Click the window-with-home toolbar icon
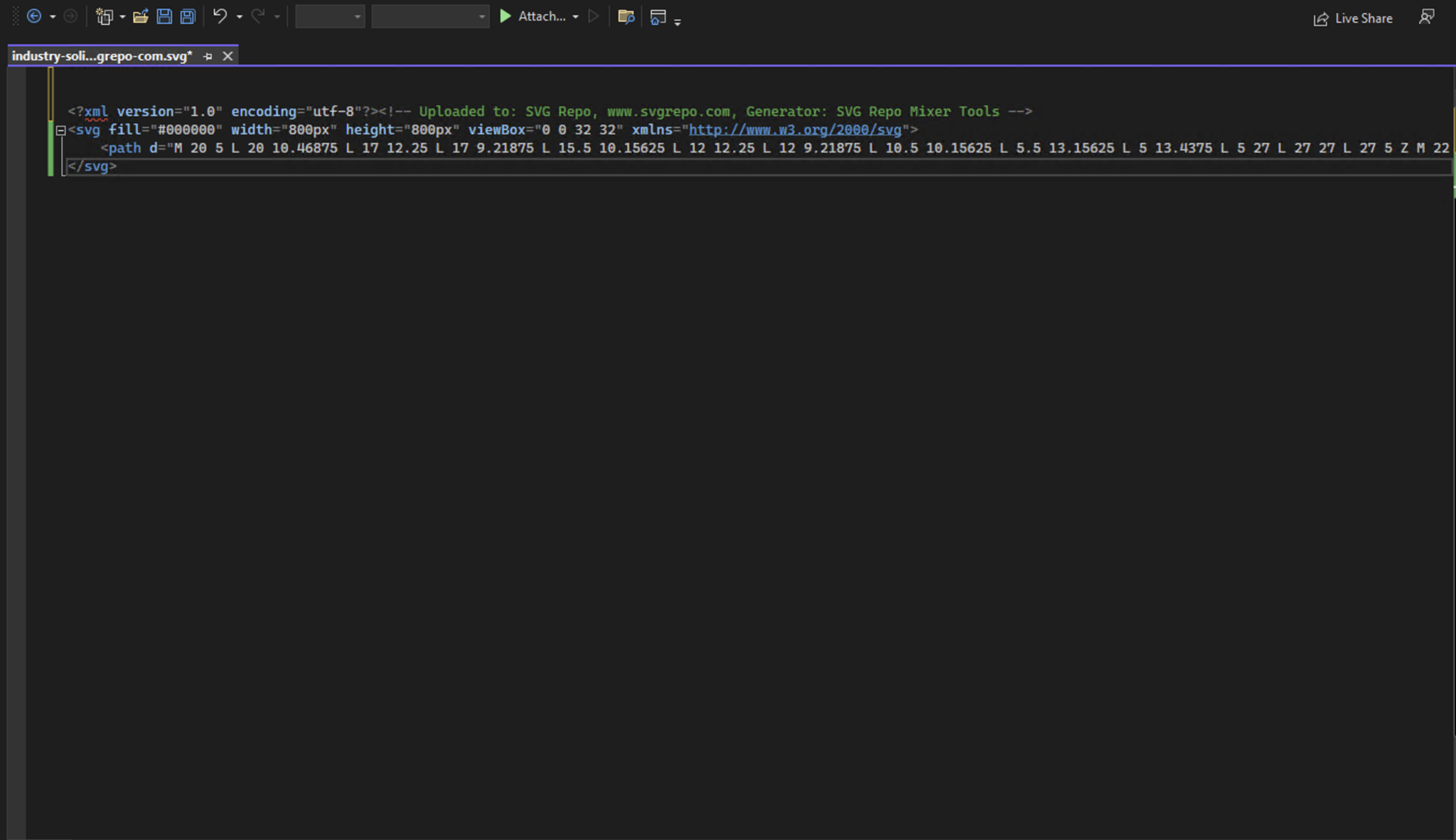This screenshot has height=840, width=1456. [x=658, y=17]
